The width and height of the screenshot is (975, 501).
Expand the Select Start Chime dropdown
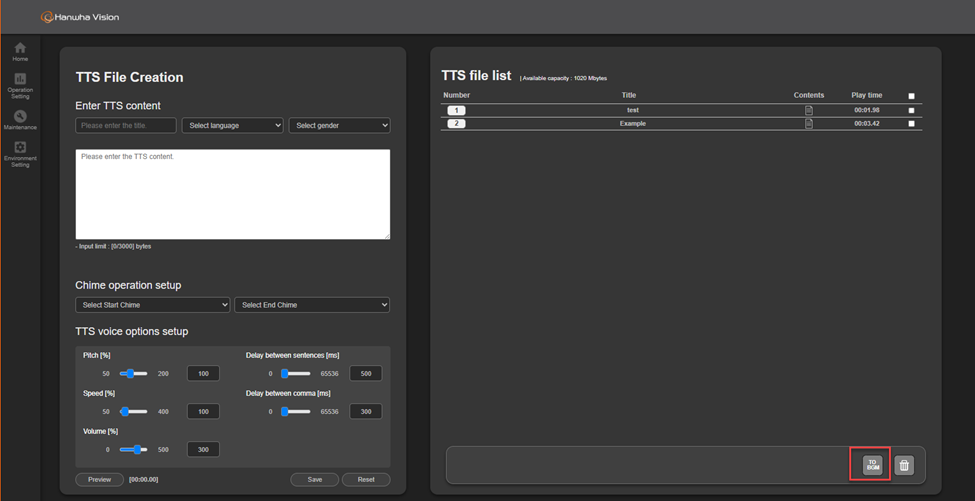tap(152, 305)
